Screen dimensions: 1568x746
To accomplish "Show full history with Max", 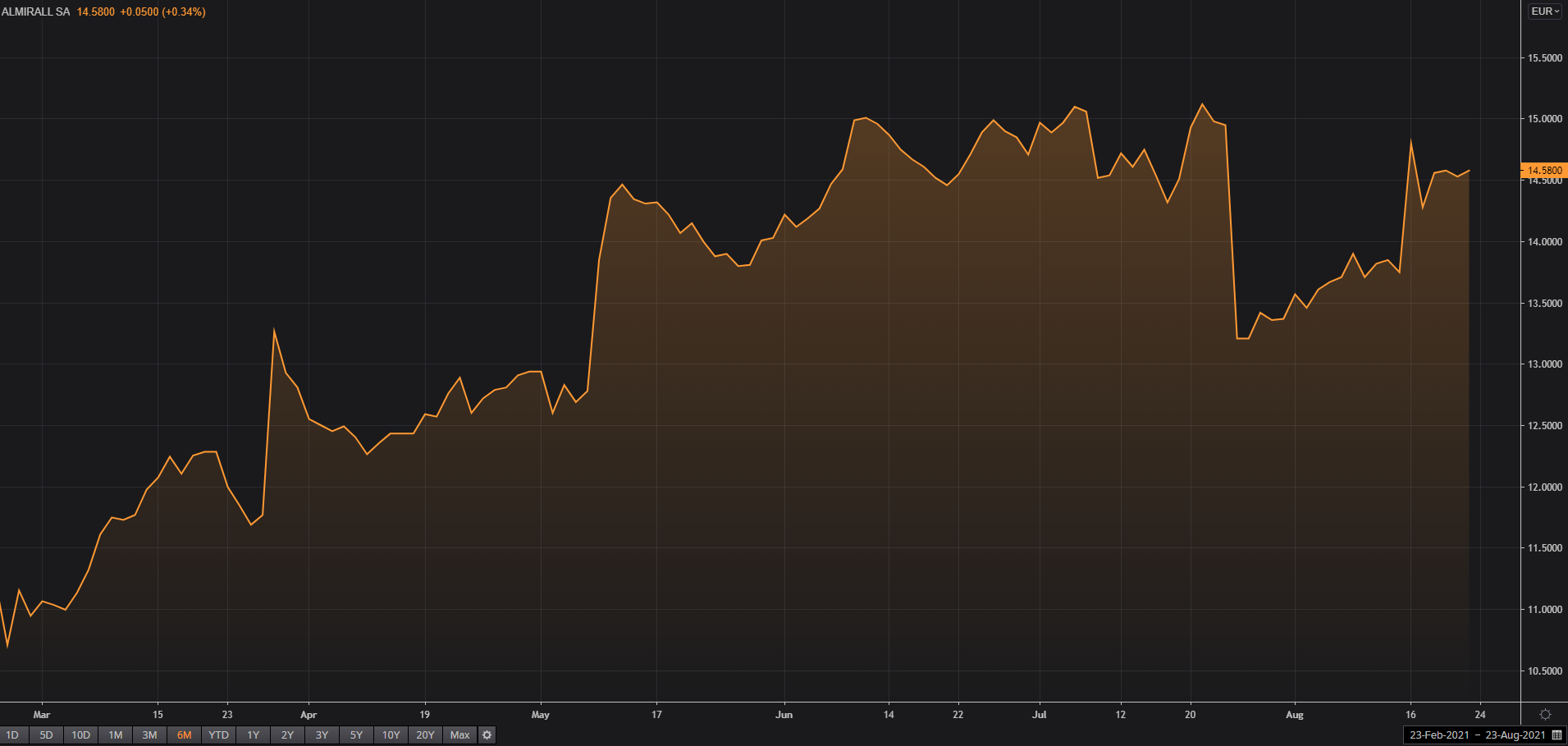I will (x=459, y=735).
